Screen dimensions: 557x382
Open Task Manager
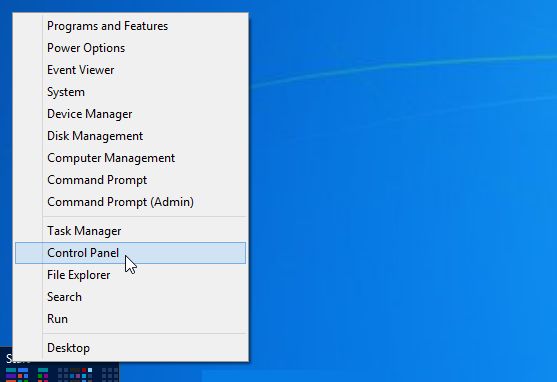[130, 231]
